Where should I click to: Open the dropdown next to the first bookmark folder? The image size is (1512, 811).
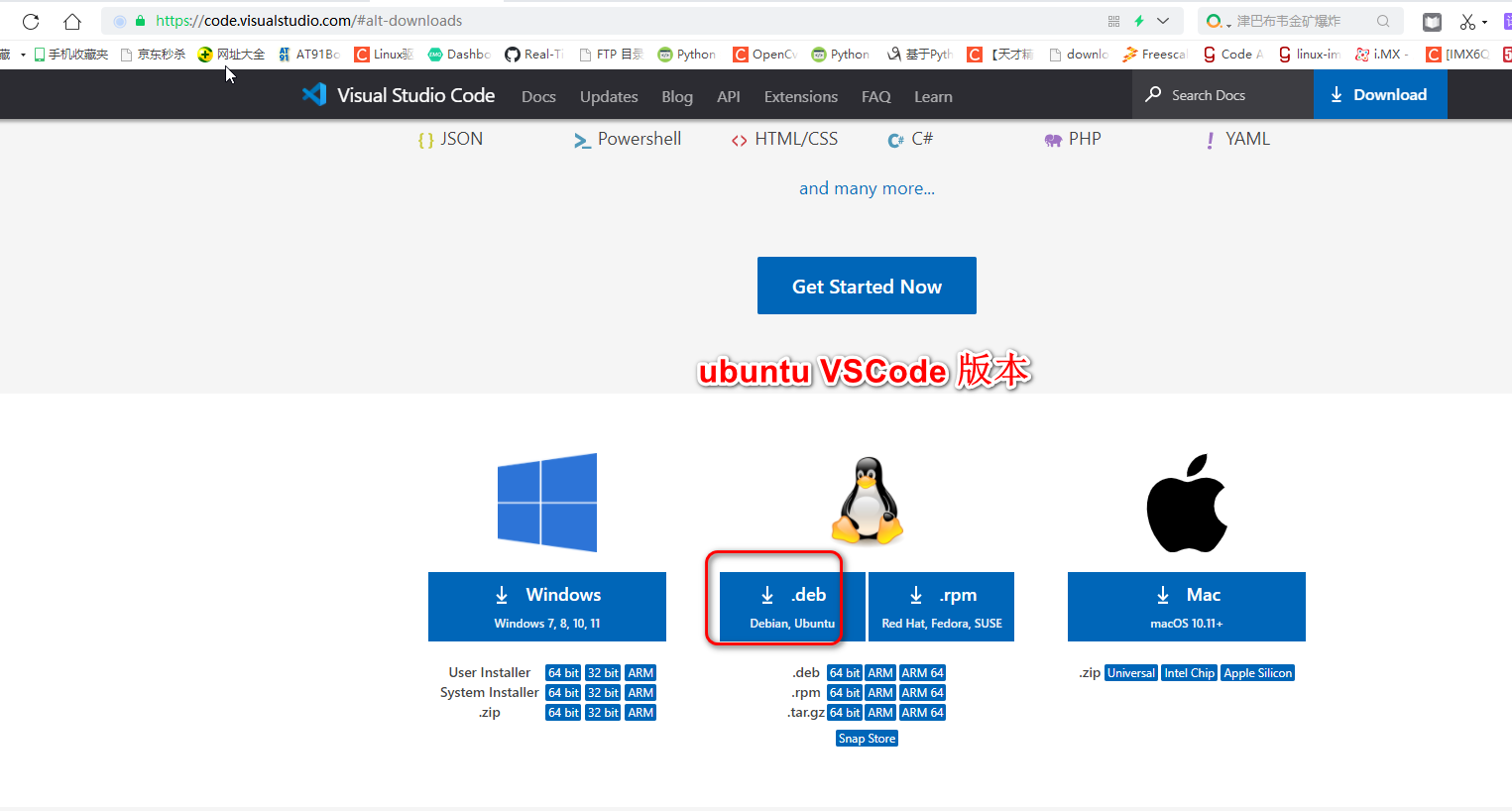click(25, 54)
